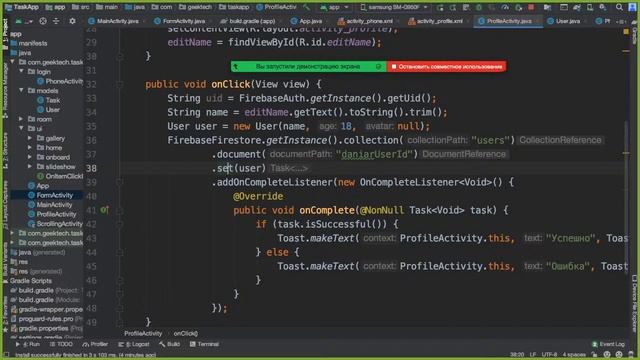Viewport: 640px width, 360px height.
Task: Open the App class in the project tree
Action: pyautogui.click(x=38, y=186)
